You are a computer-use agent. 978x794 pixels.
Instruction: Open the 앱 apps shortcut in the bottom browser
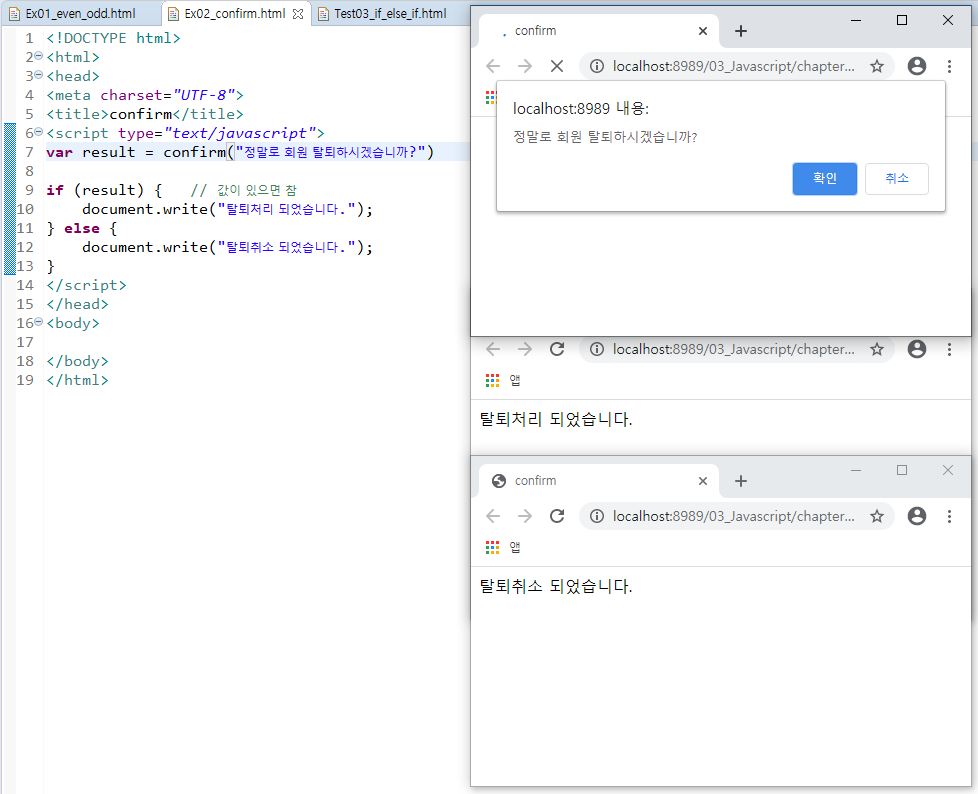pos(503,548)
